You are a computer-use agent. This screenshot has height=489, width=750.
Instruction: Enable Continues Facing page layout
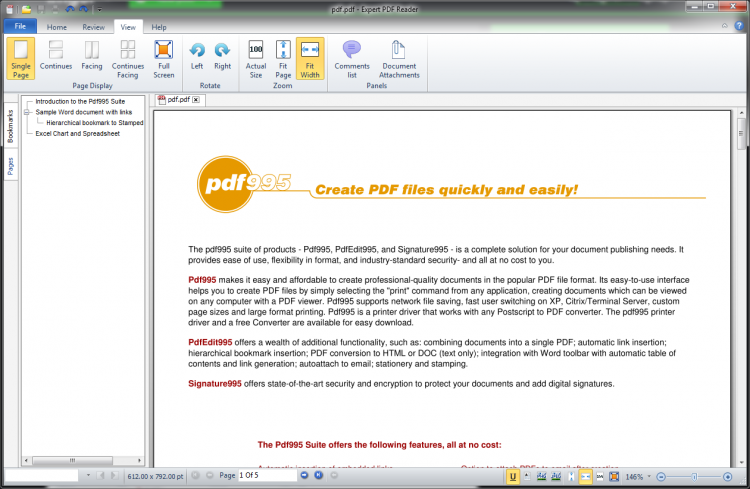pyautogui.click(x=128, y=59)
